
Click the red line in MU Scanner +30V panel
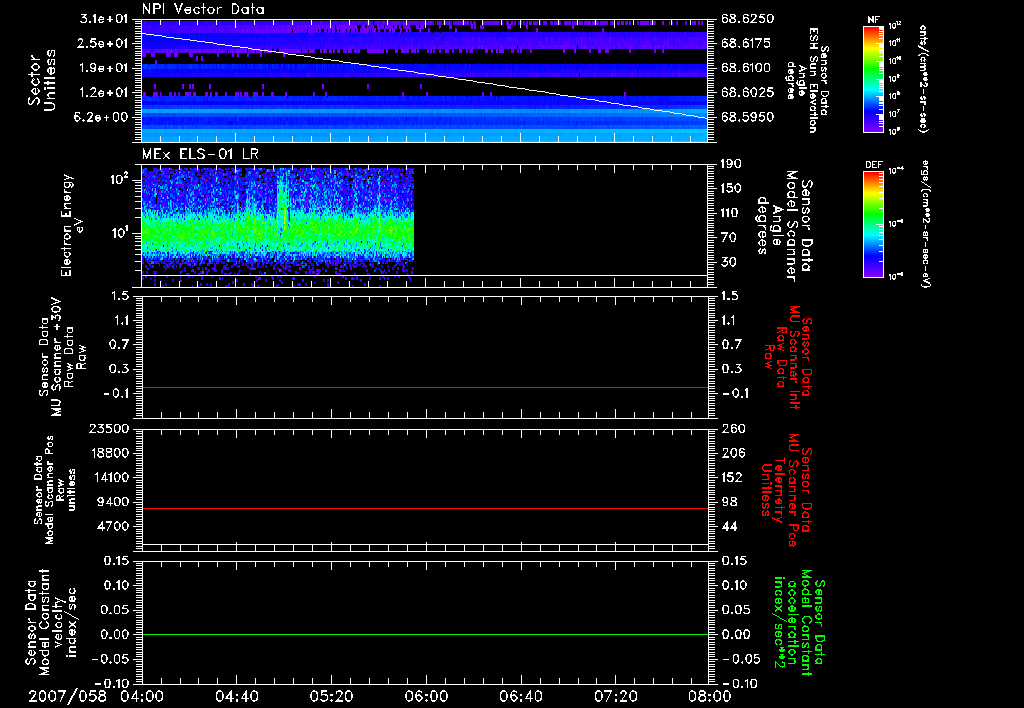pyautogui.click(x=424, y=388)
